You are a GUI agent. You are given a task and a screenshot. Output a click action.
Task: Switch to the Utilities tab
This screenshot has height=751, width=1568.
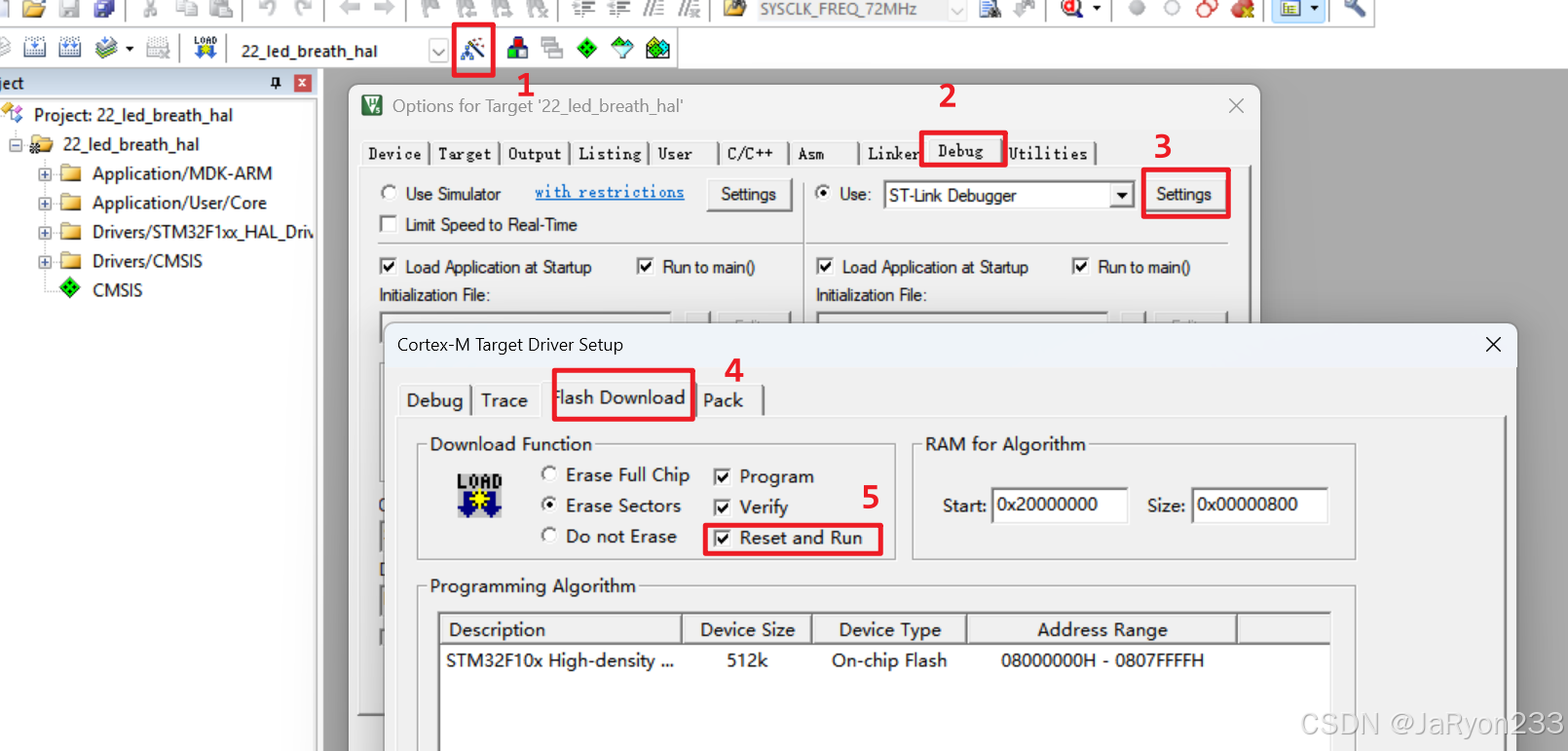pos(1048,153)
